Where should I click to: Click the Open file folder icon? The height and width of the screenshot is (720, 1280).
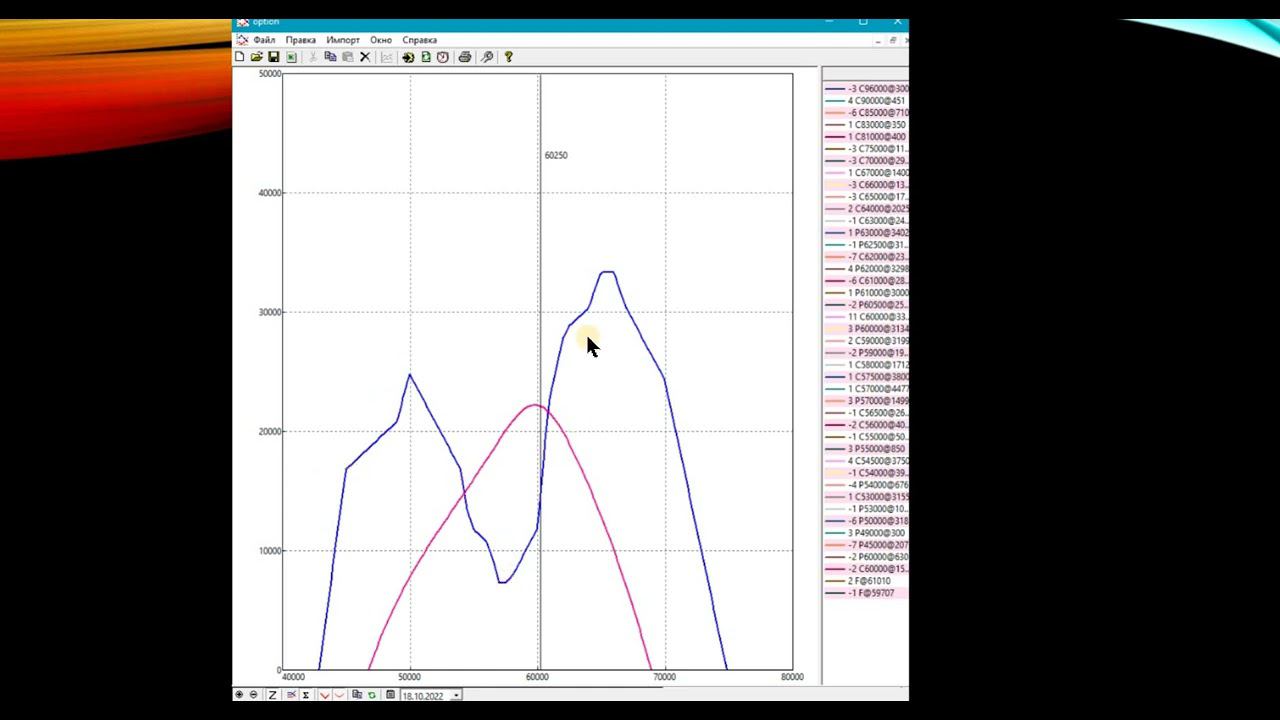coord(257,57)
